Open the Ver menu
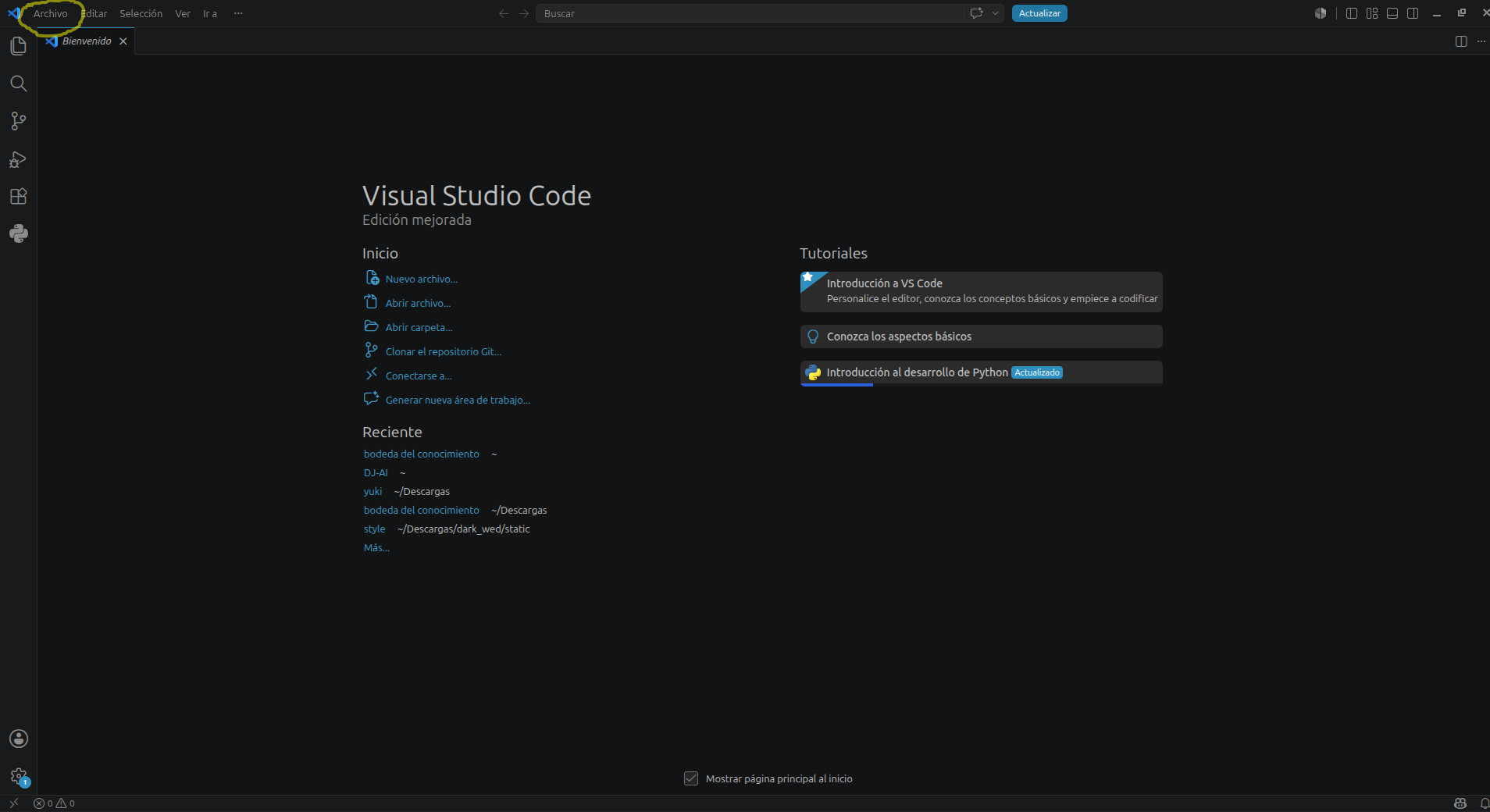 [x=183, y=13]
